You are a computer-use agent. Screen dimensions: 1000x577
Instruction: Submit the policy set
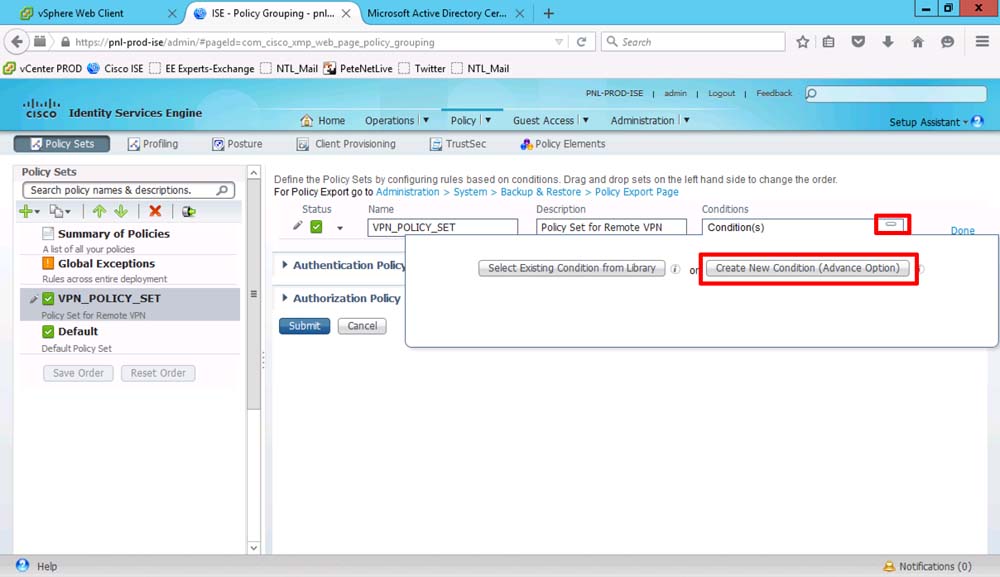point(304,326)
